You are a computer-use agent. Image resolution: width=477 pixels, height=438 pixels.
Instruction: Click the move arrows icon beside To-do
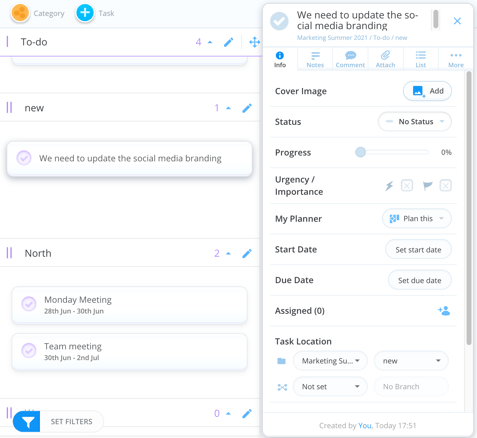coord(254,42)
